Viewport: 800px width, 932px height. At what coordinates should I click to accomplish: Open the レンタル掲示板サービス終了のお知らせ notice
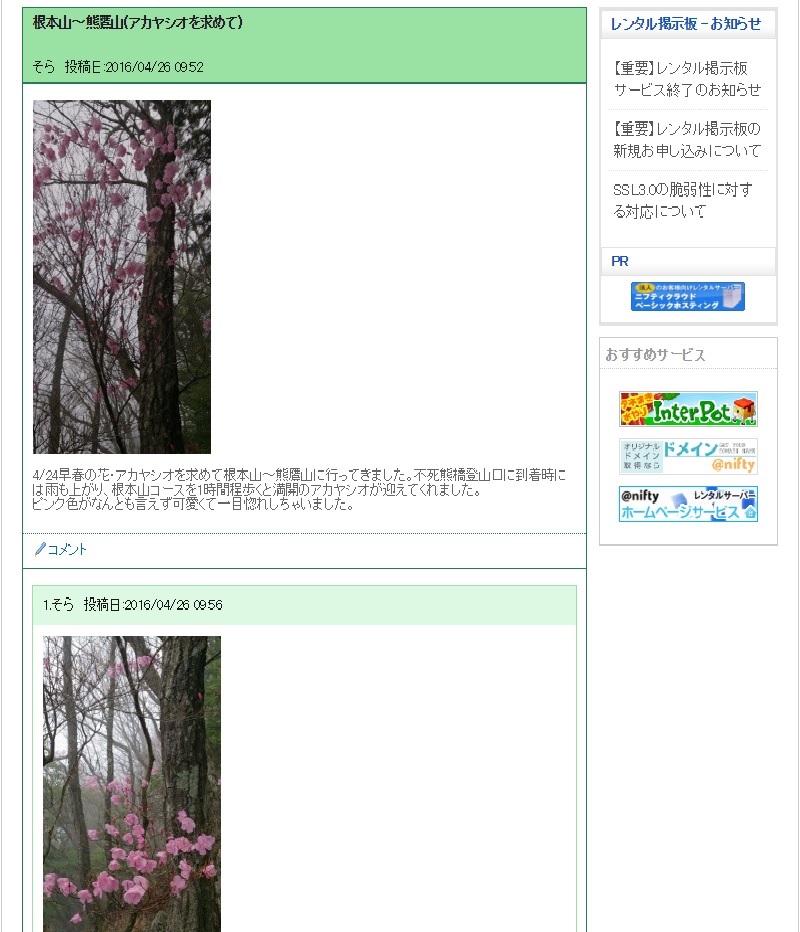[x=687, y=78]
